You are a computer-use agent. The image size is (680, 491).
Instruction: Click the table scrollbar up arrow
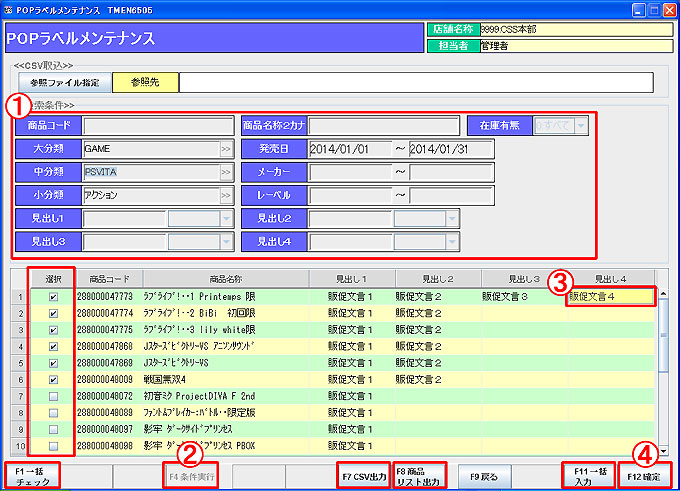point(663,294)
